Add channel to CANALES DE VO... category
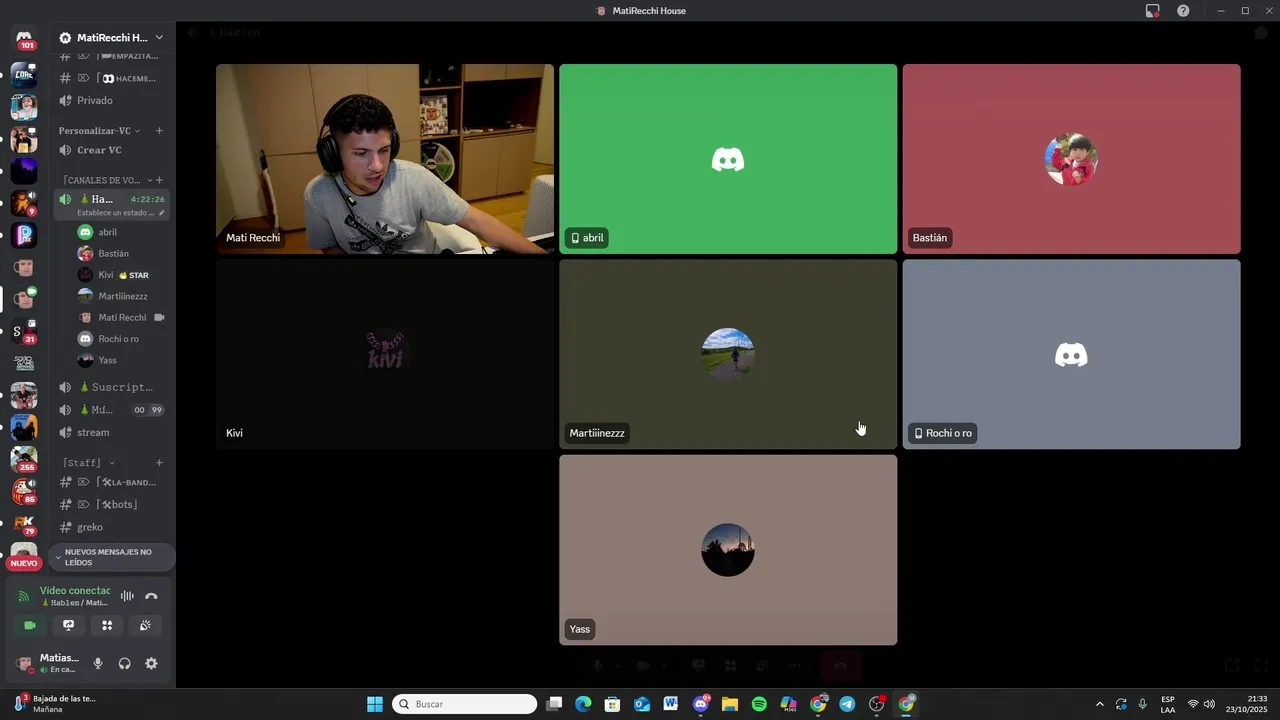This screenshot has width=1280, height=720. pyautogui.click(x=159, y=180)
